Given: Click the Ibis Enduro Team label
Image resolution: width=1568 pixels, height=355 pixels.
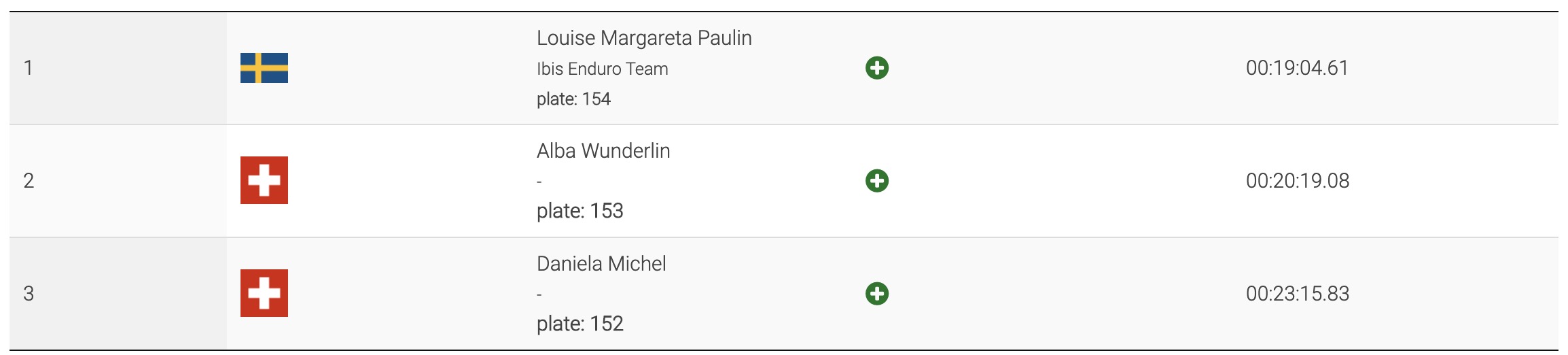Looking at the screenshot, I should [x=603, y=69].
